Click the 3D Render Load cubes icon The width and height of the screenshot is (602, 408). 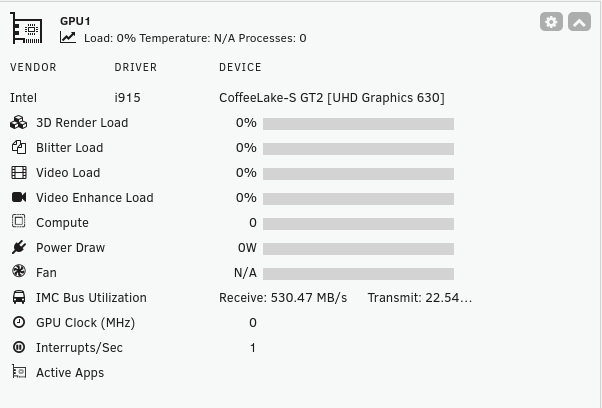point(18,122)
